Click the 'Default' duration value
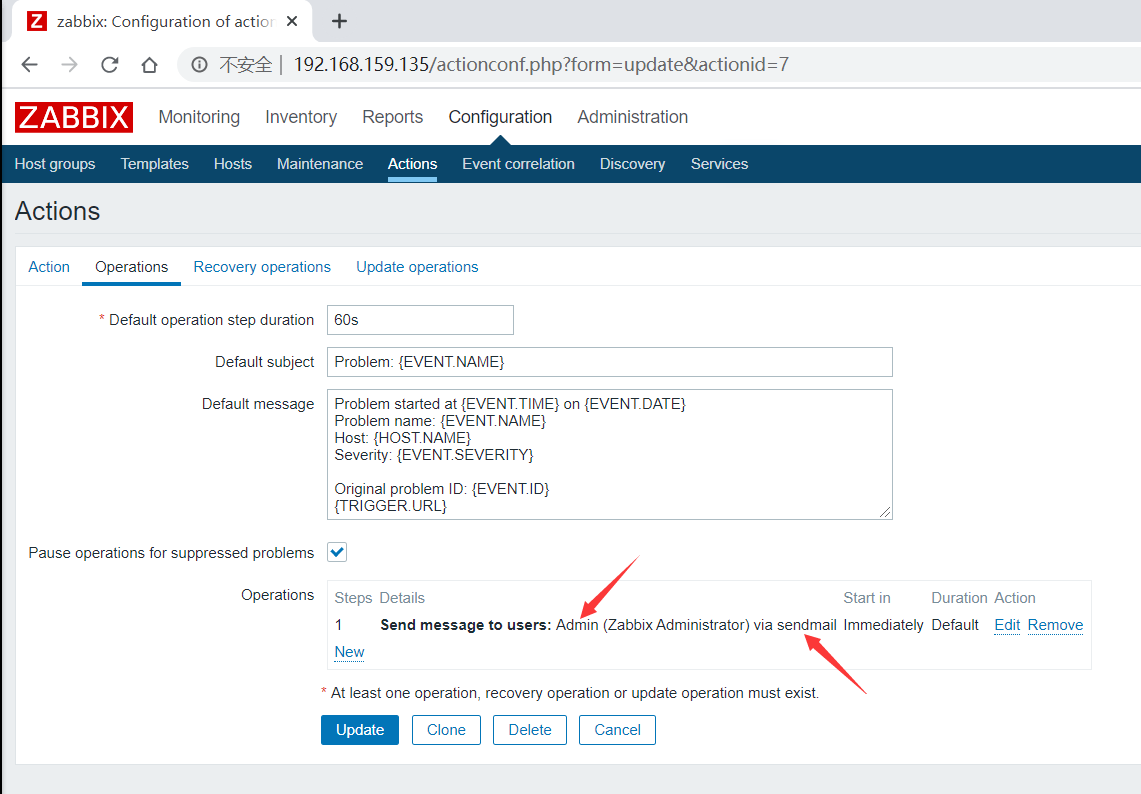 coord(955,625)
